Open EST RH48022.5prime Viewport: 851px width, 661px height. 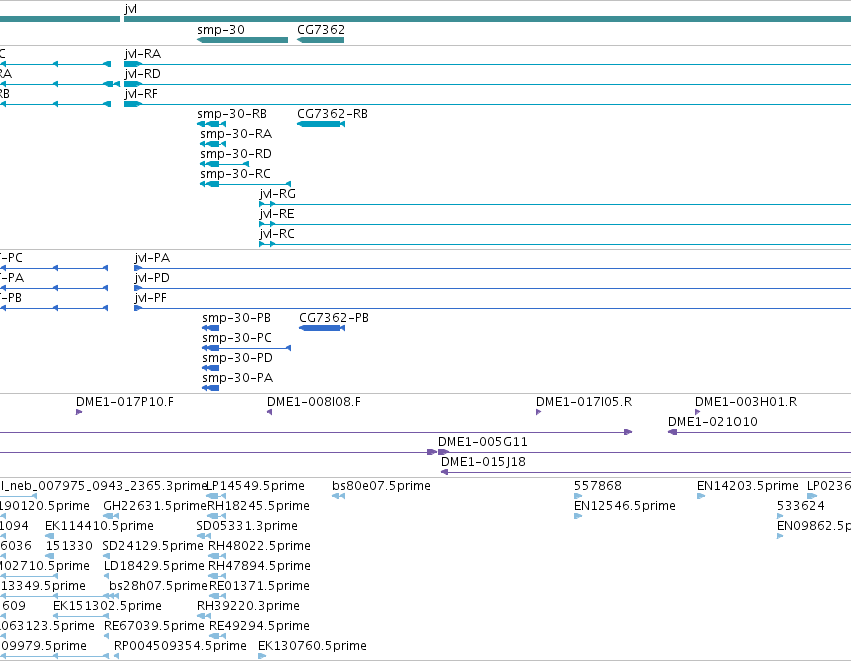pos(259,546)
